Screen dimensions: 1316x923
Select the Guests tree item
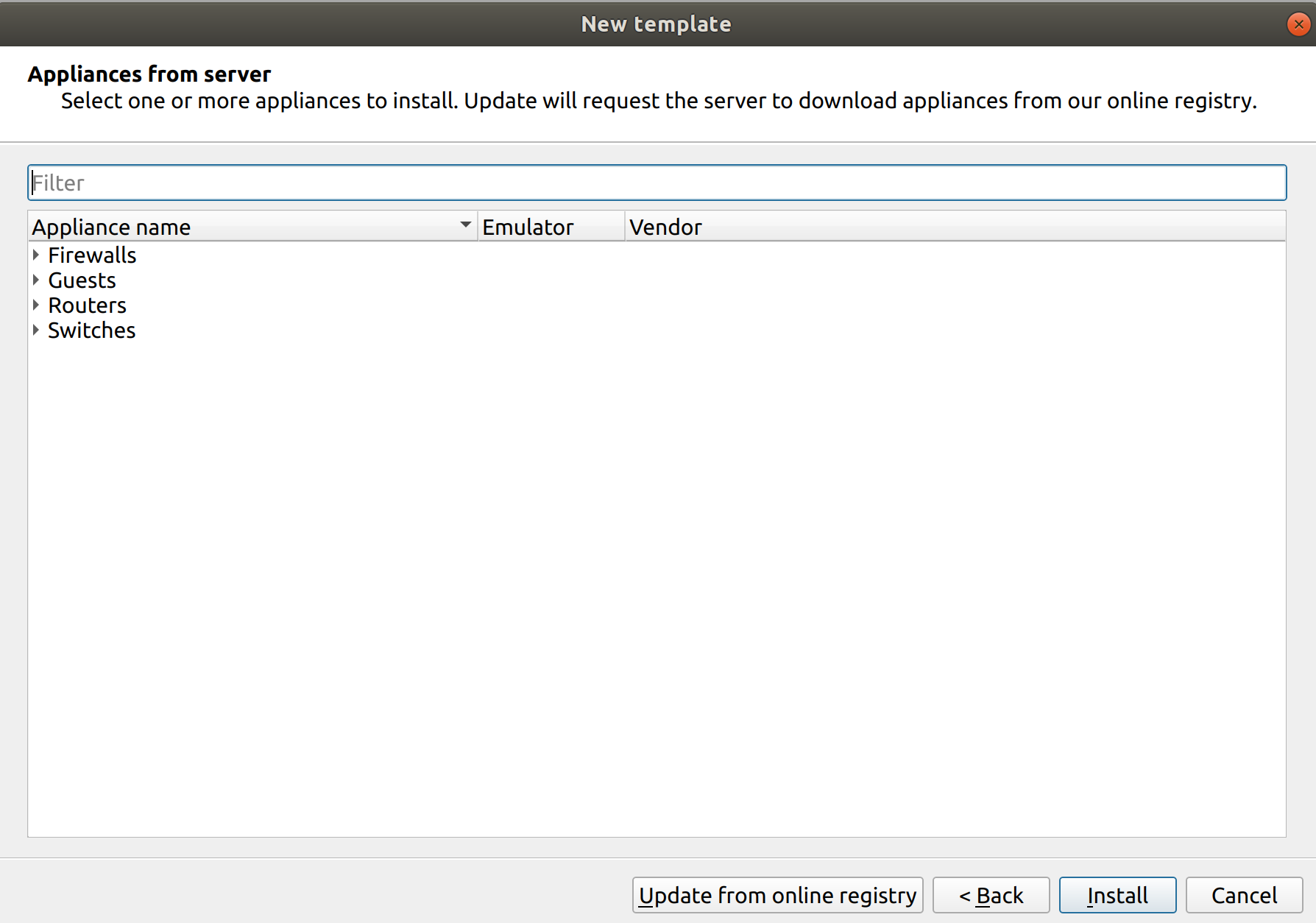pos(81,280)
